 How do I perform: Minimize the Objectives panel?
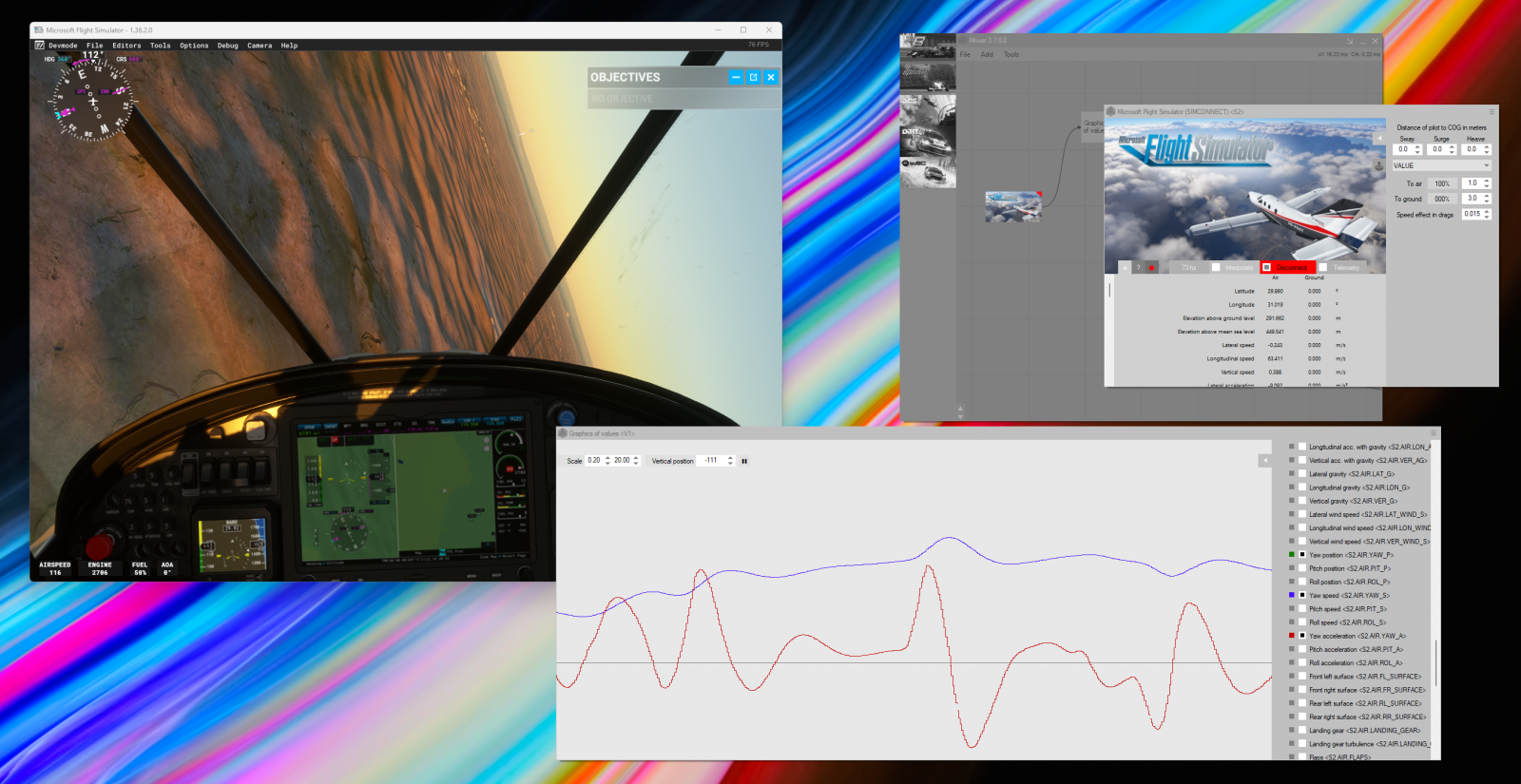point(736,77)
